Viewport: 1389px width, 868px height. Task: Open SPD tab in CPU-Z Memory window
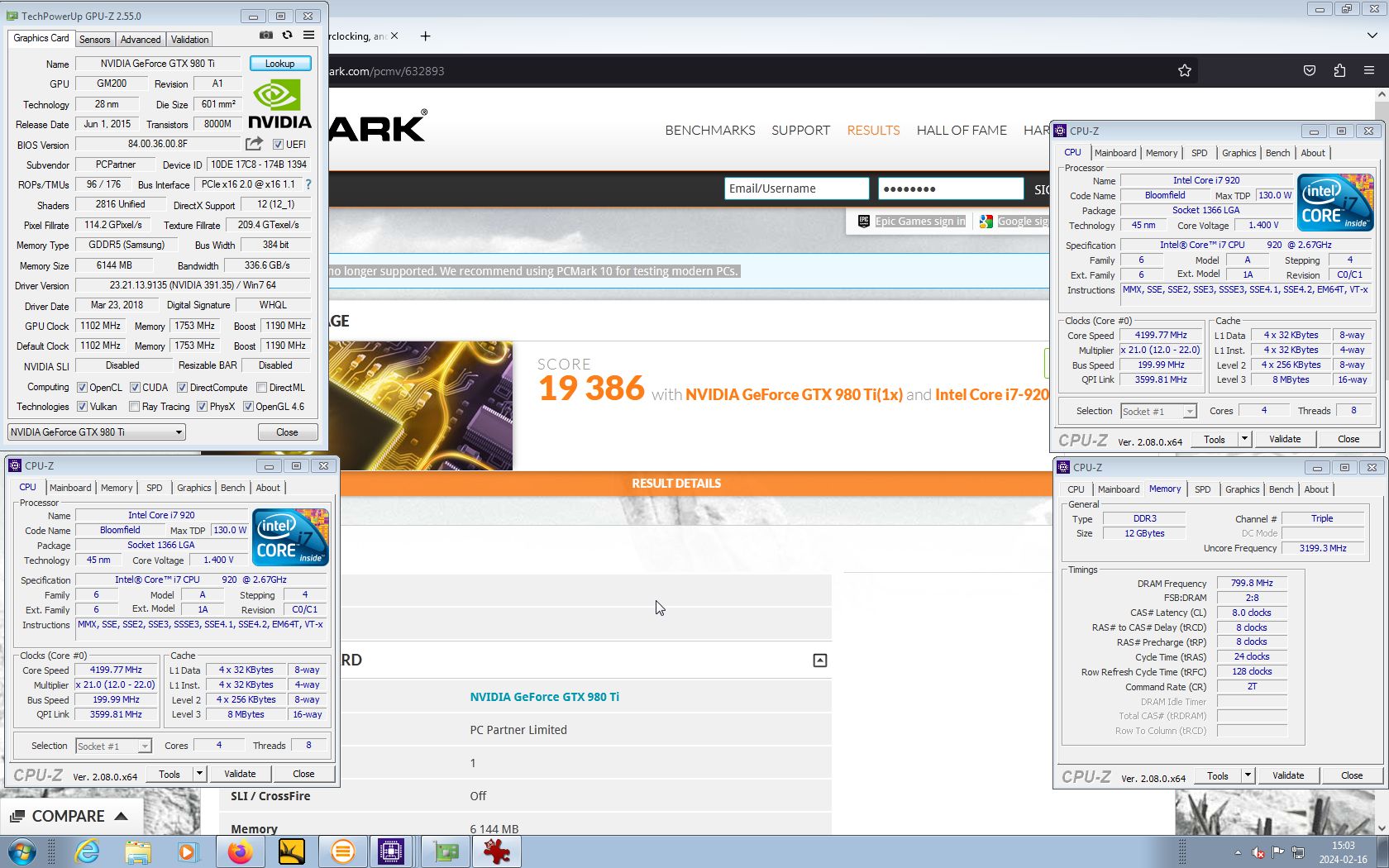[1202, 489]
